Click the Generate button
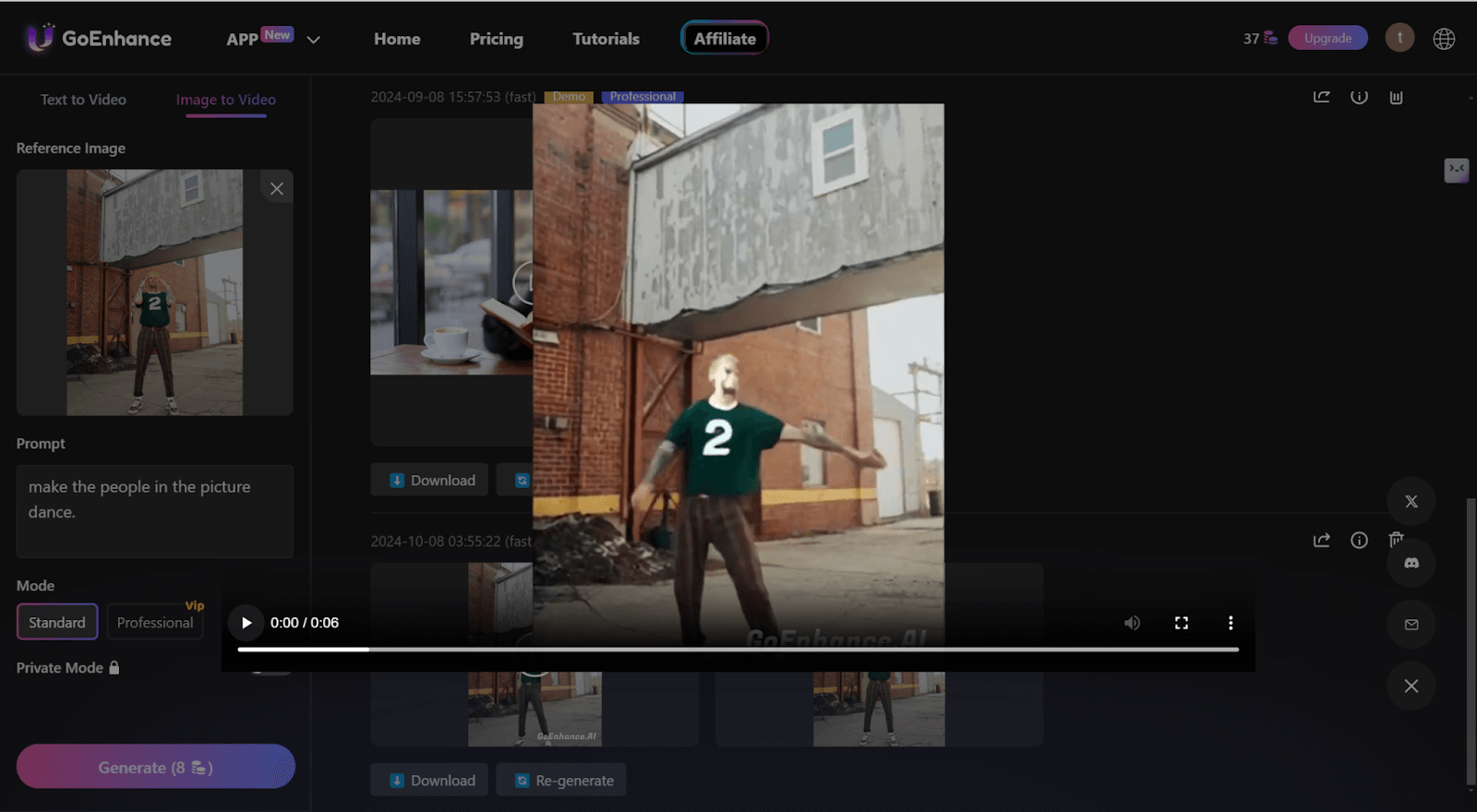This screenshot has height=812, width=1477. [x=155, y=767]
